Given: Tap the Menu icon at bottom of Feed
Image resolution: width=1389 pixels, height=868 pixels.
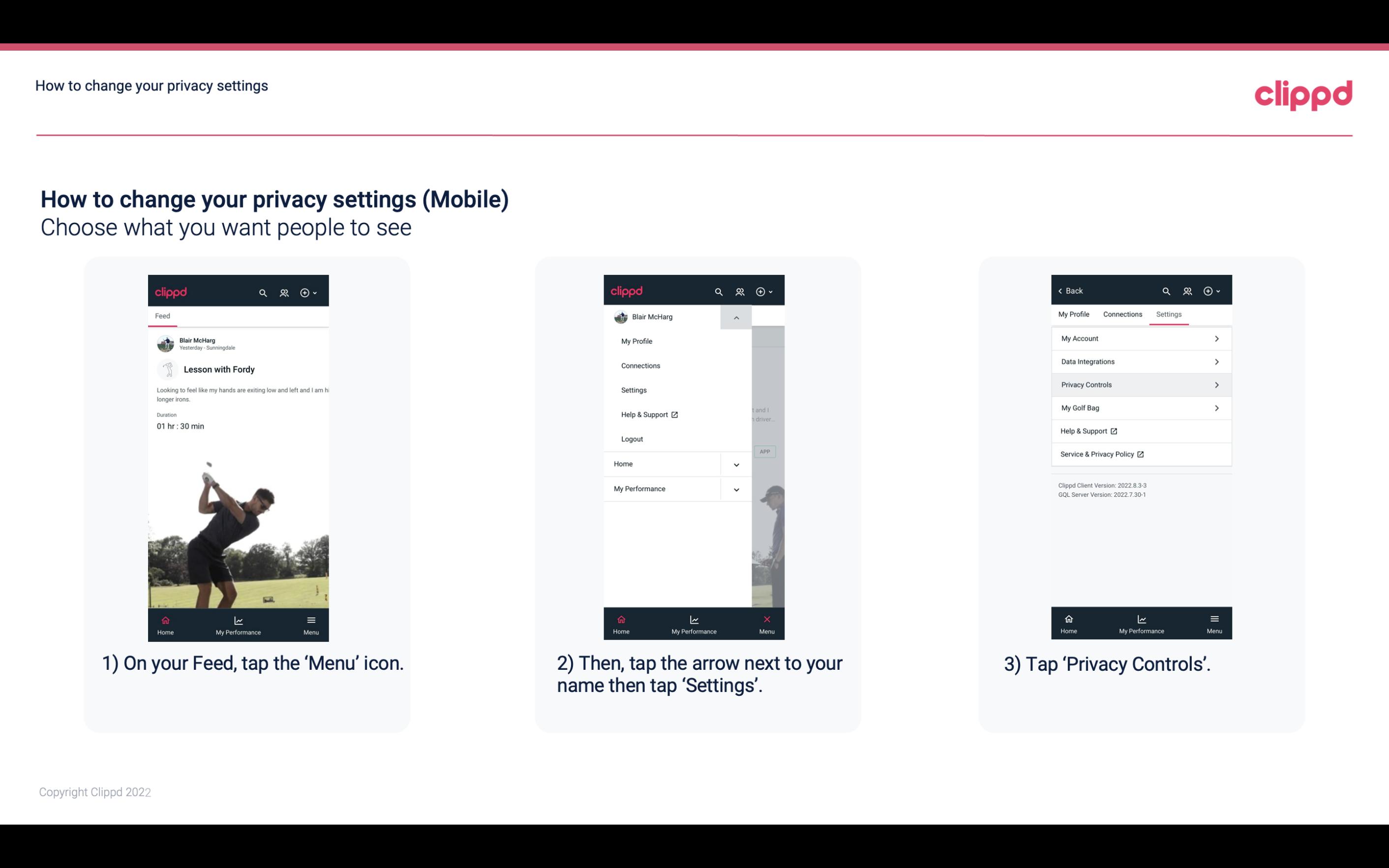Looking at the screenshot, I should [312, 624].
